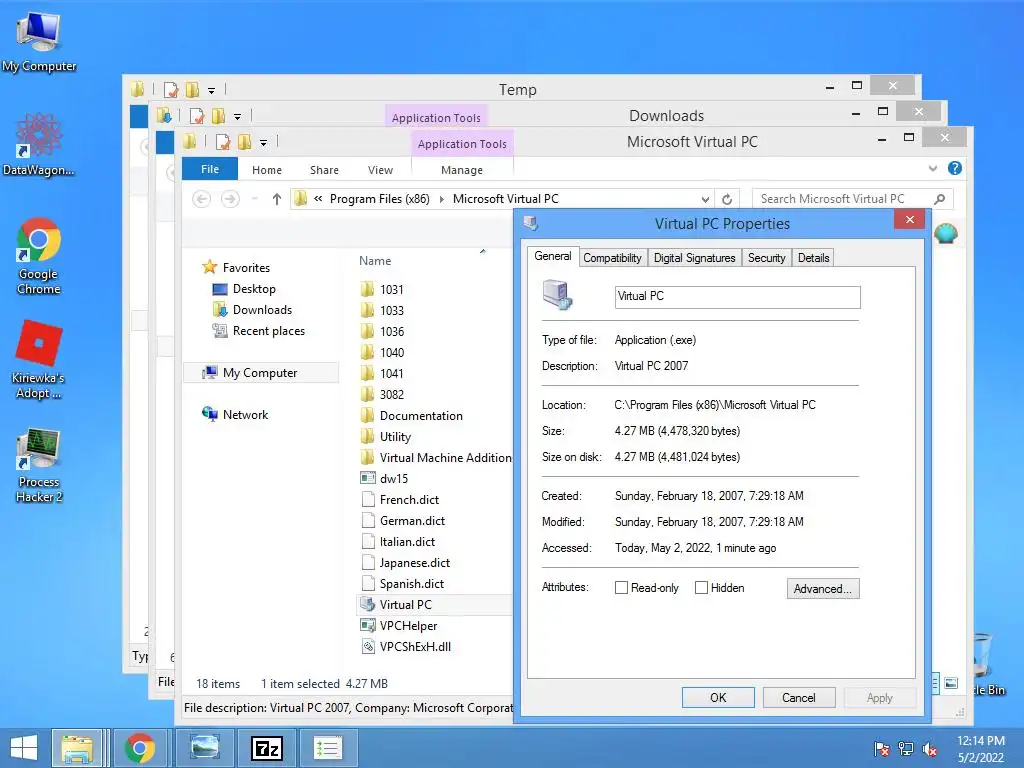
Task: Click the muted volume tray icon
Action: [930, 748]
